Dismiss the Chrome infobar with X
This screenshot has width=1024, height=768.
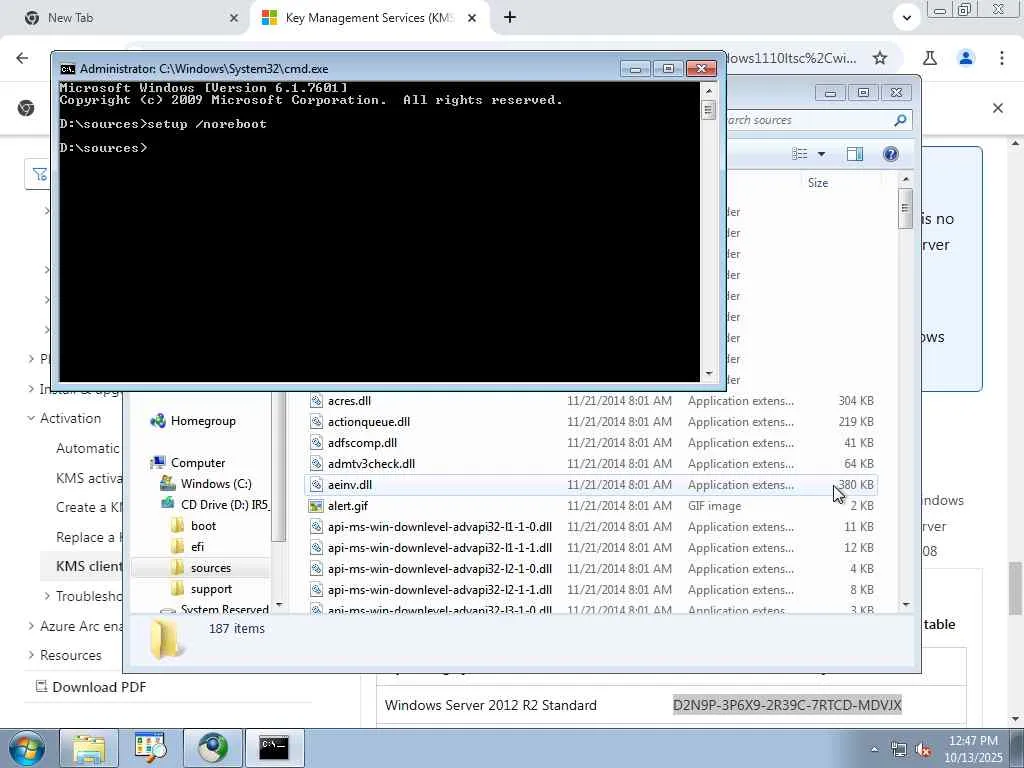998,108
